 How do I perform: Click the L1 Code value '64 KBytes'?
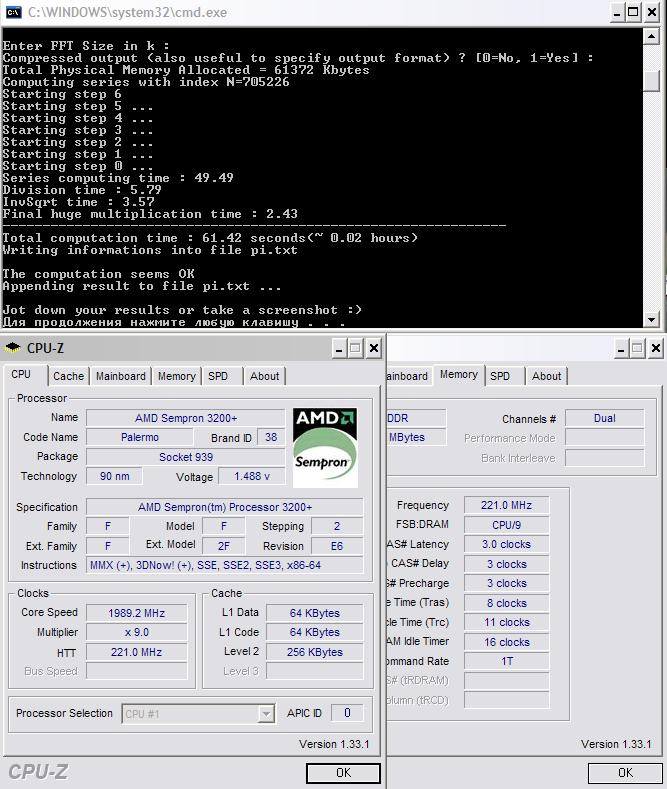(314, 632)
